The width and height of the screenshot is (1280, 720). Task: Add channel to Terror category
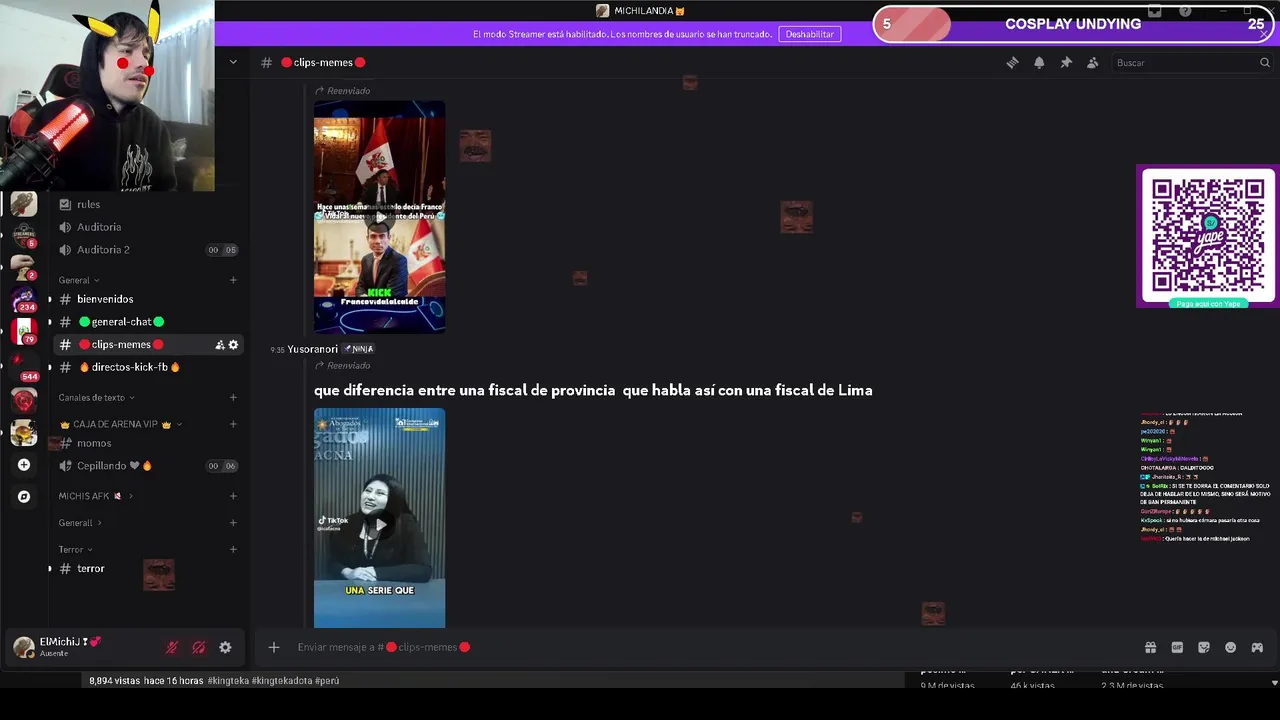point(233,549)
